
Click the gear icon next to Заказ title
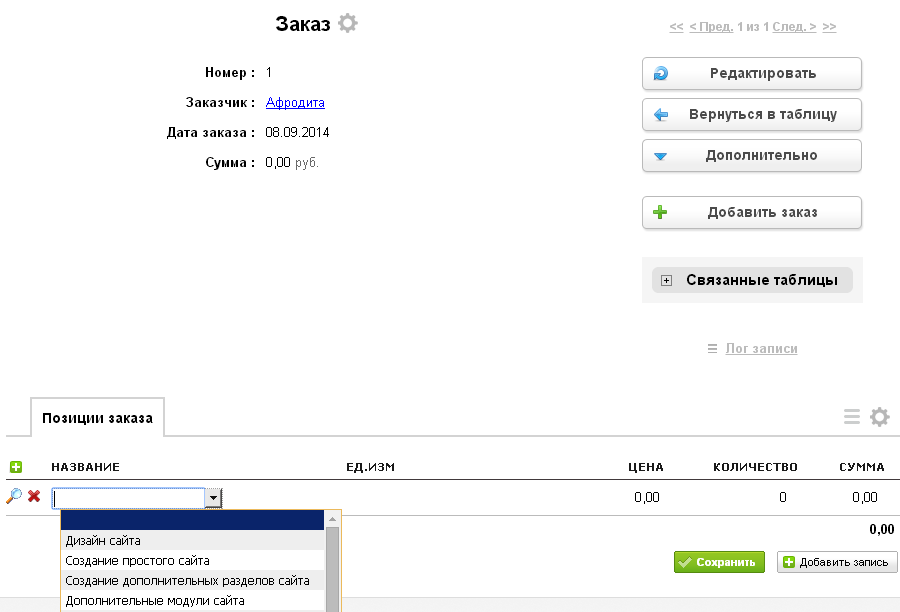(x=347, y=24)
